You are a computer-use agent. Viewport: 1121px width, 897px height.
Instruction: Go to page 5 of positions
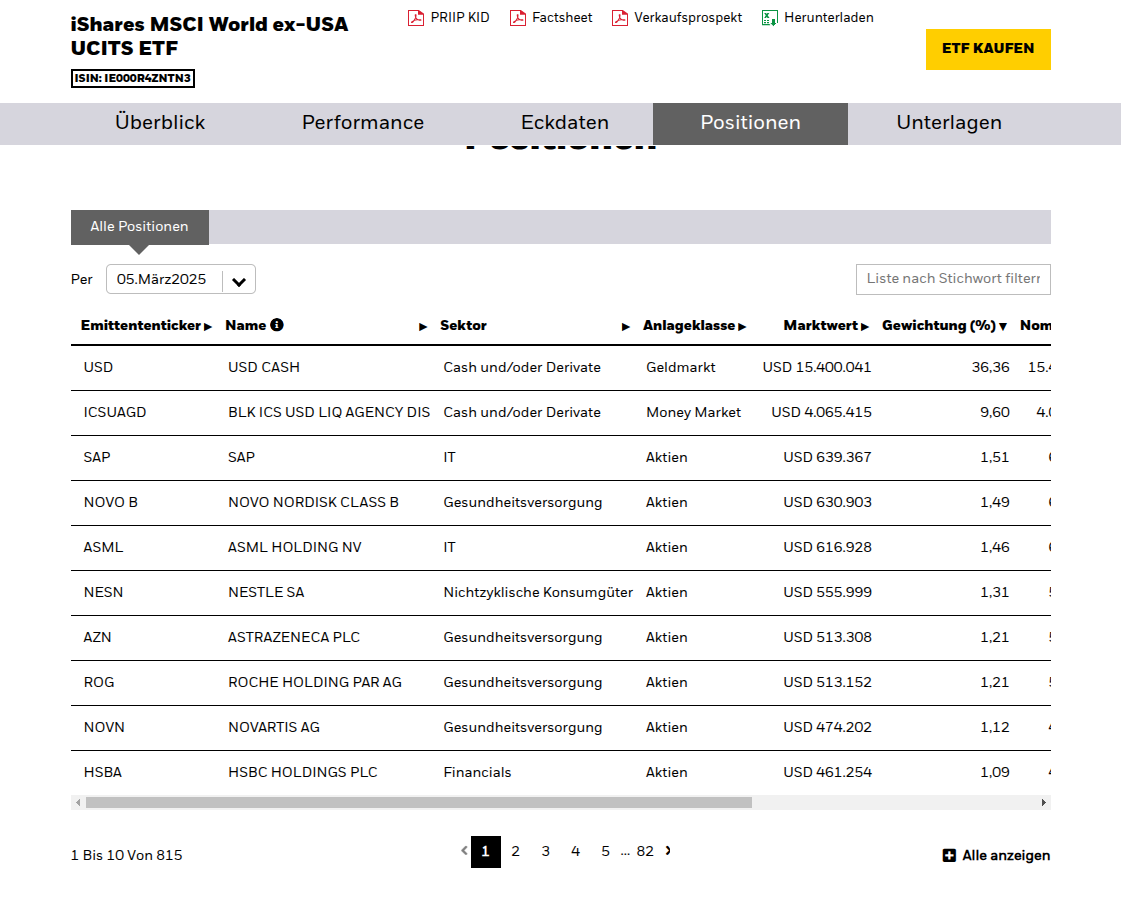(606, 851)
